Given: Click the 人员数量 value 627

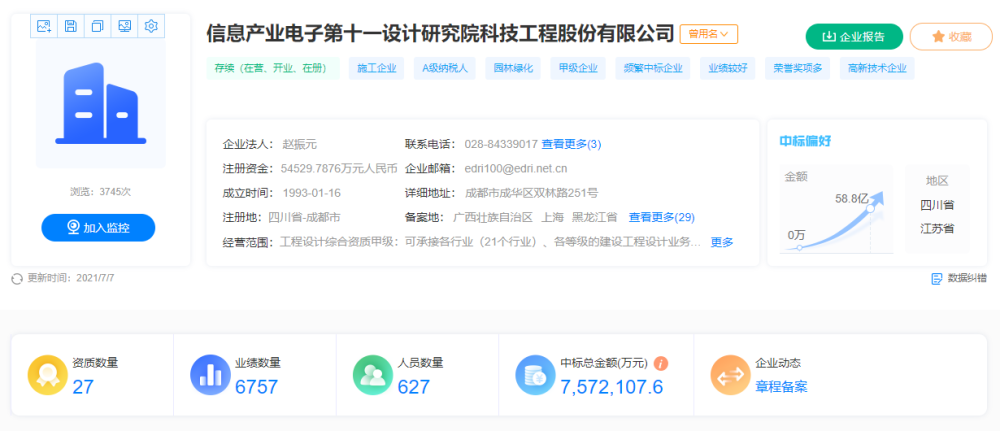Looking at the screenshot, I should (x=414, y=386).
